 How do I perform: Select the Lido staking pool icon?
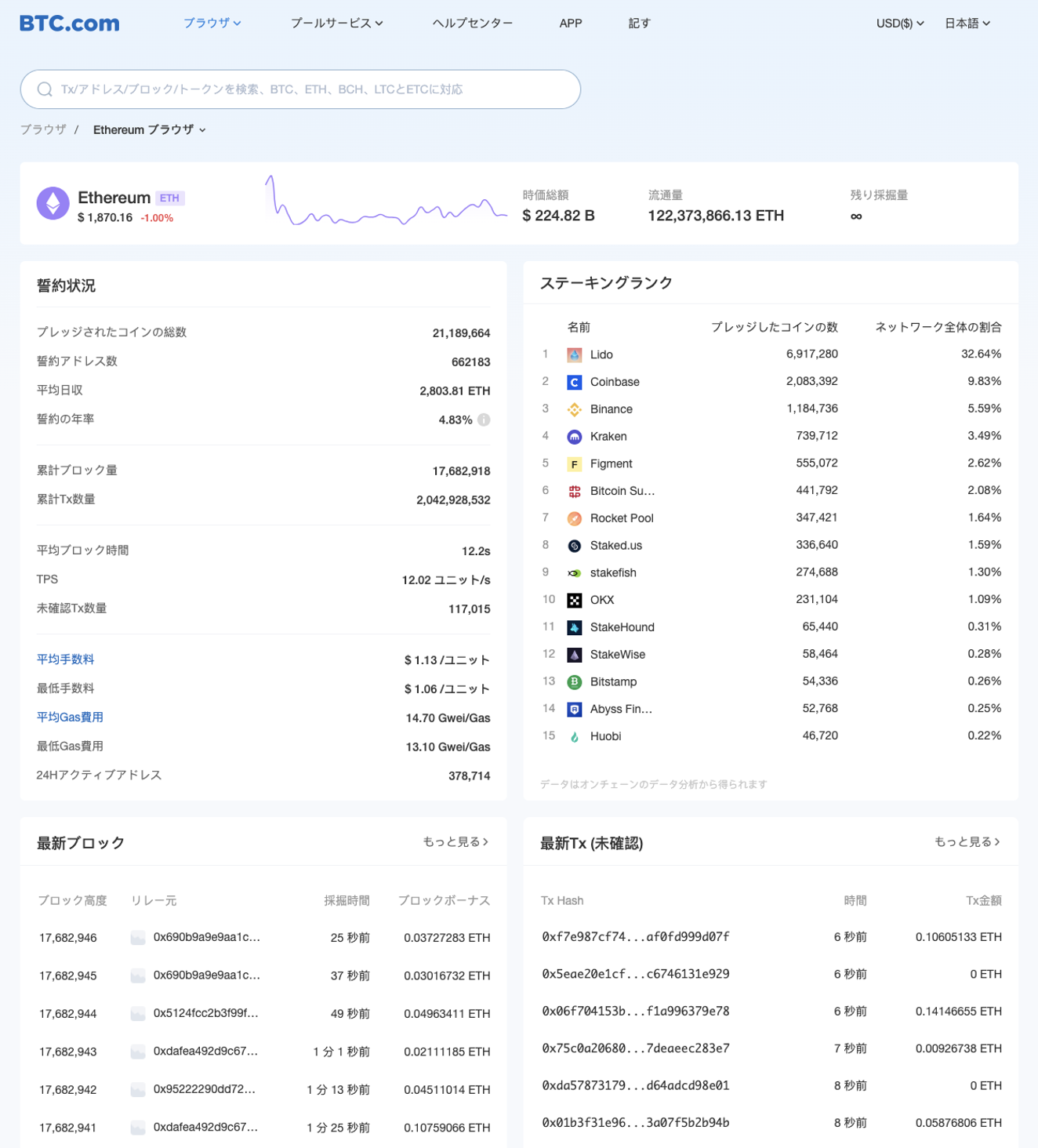[573, 354]
